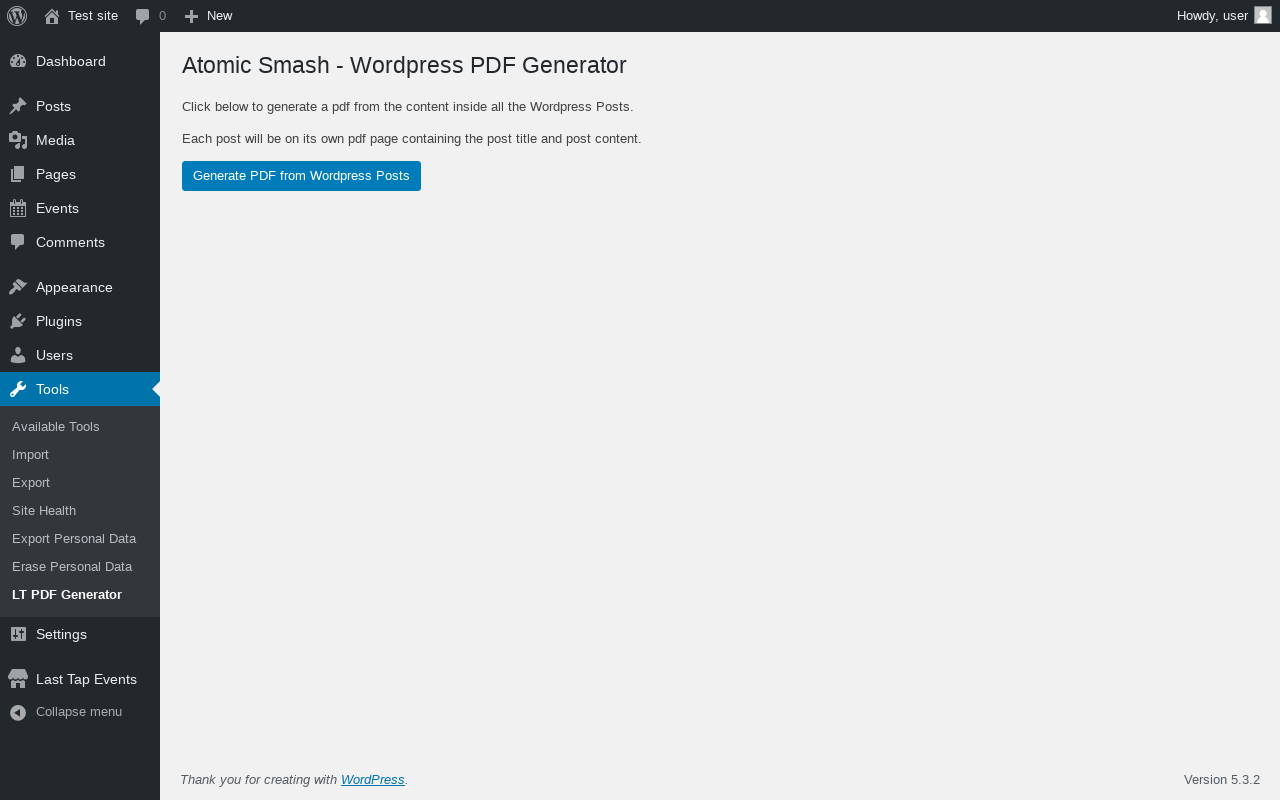Click the user avatar icon
Screen dimensions: 1280x800
[x=1263, y=15]
